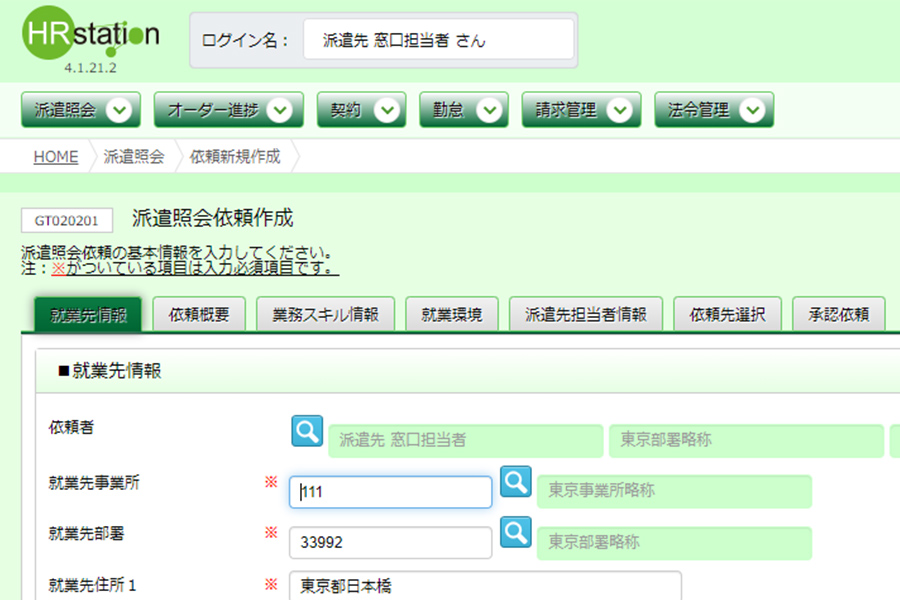
Task: Open the 派遣先担当者情報 tab
Action: pyautogui.click(x=586, y=315)
